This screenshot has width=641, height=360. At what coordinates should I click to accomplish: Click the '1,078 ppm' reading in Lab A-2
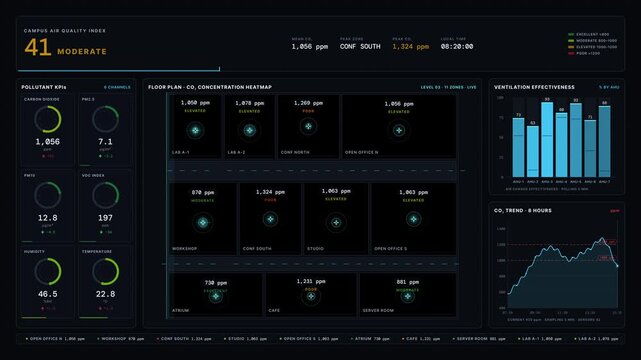click(249, 103)
